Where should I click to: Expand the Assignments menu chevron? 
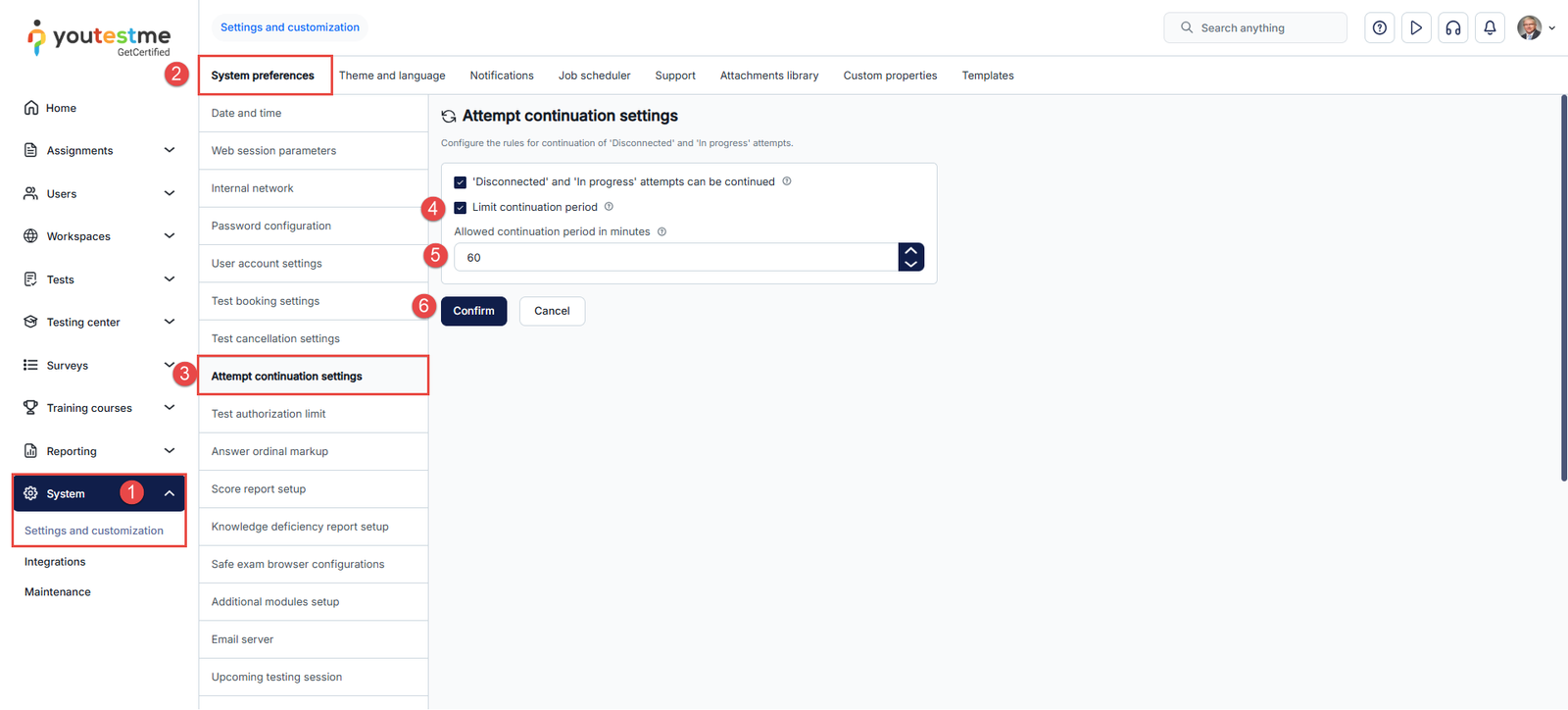click(x=170, y=150)
